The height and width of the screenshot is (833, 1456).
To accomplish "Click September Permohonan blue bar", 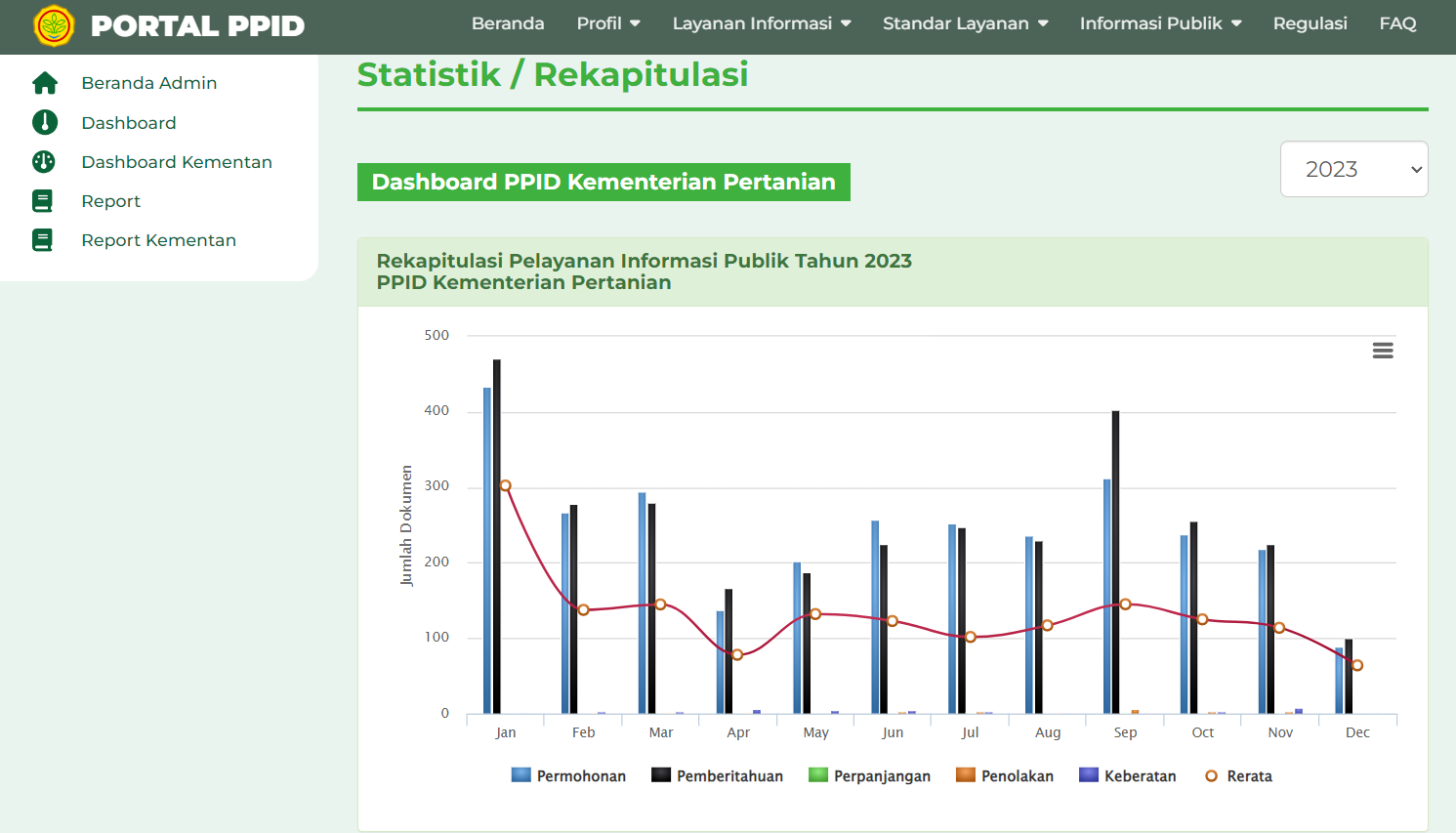I will [1107, 597].
